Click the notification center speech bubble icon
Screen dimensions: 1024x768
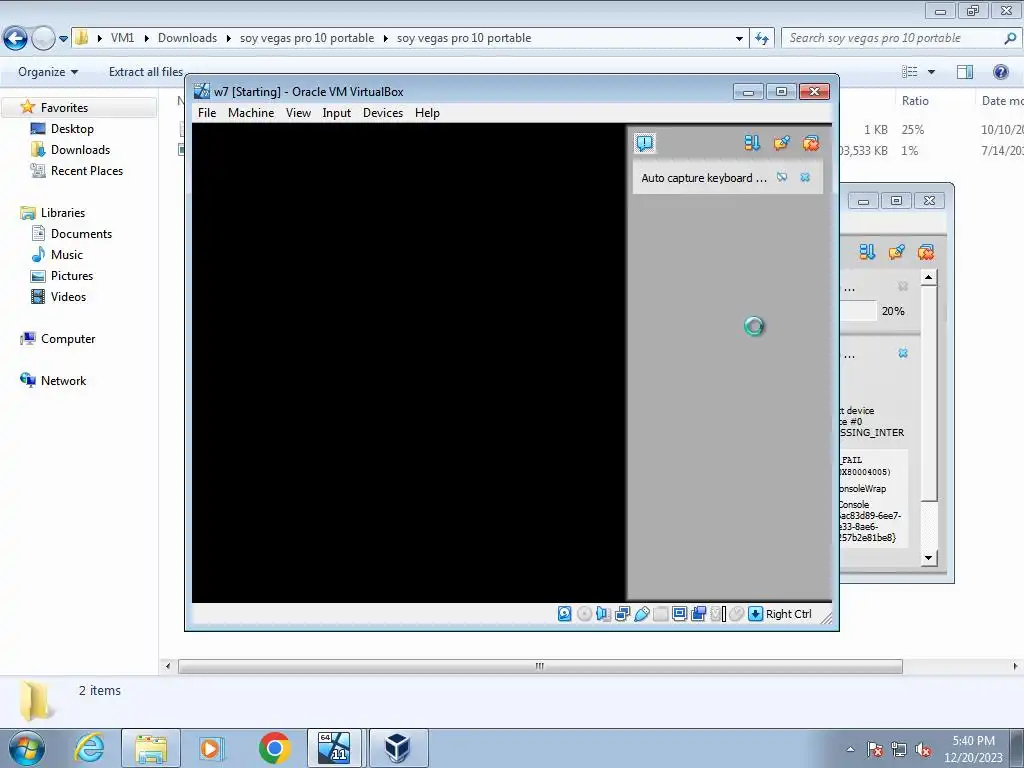click(x=645, y=143)
